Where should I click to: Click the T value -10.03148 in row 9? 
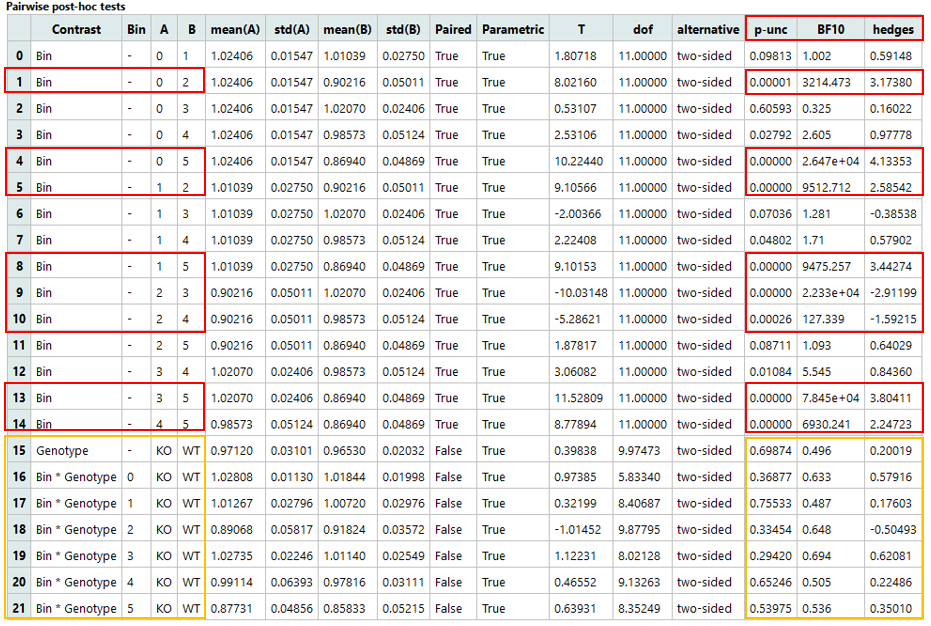point(581,292)
